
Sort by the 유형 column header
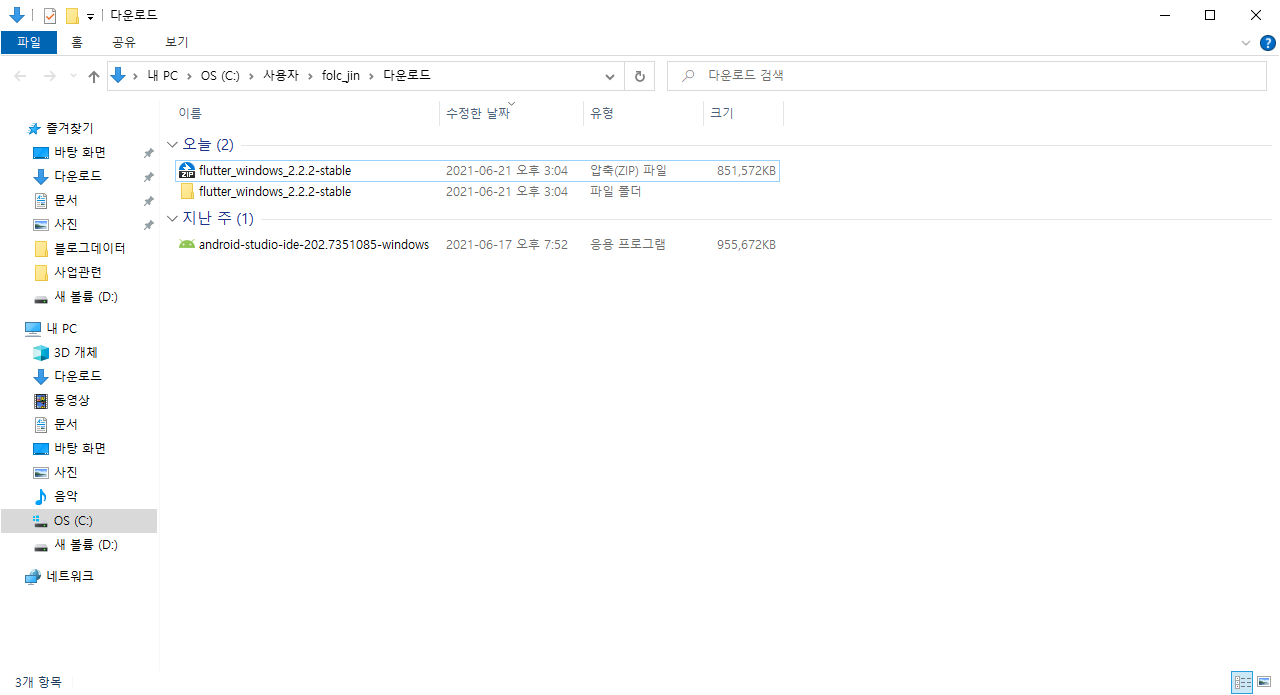pos(601,113)
